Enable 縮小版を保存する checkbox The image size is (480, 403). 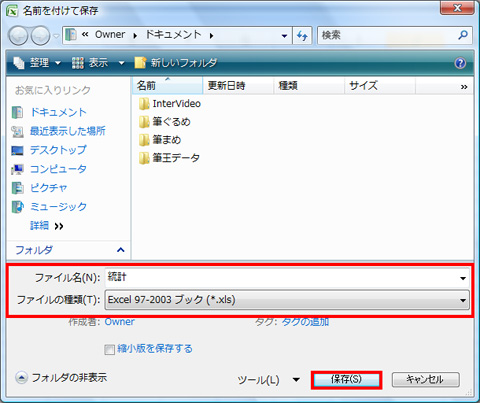click(x=109, y=350)
